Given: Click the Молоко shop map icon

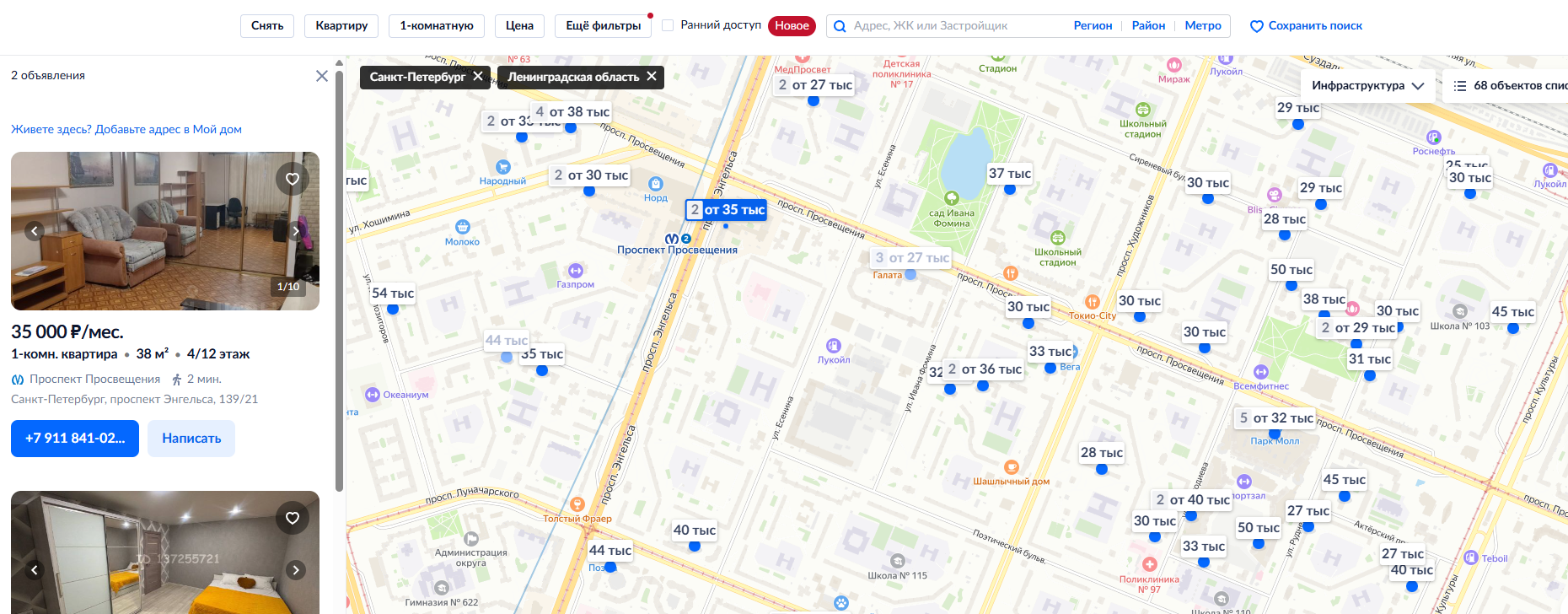Looking at the screenshot, I should pyautogui.click(x=463, y=227).
